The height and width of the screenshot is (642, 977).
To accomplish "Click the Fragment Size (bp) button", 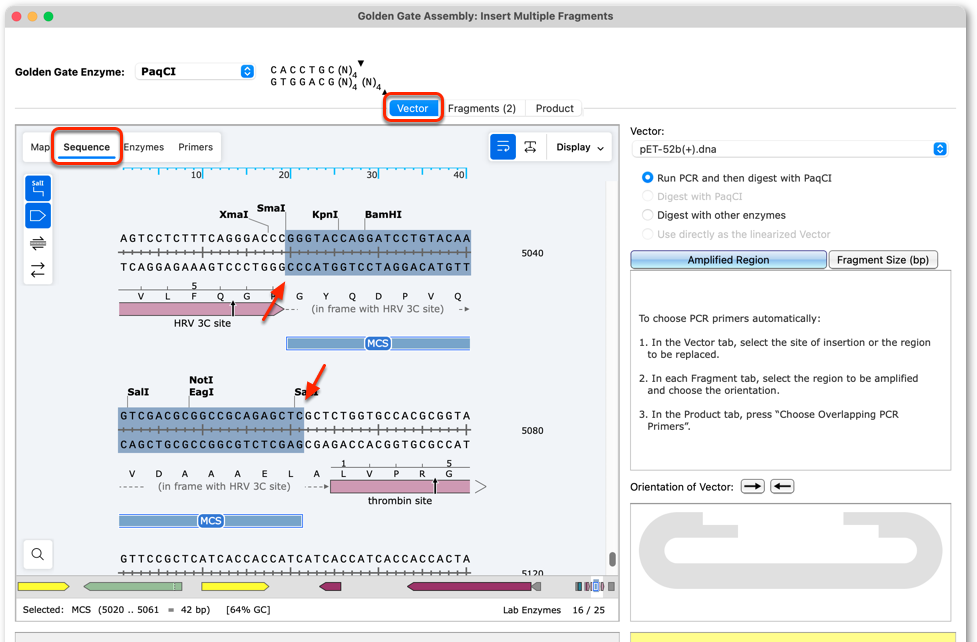I will (883, 260).
